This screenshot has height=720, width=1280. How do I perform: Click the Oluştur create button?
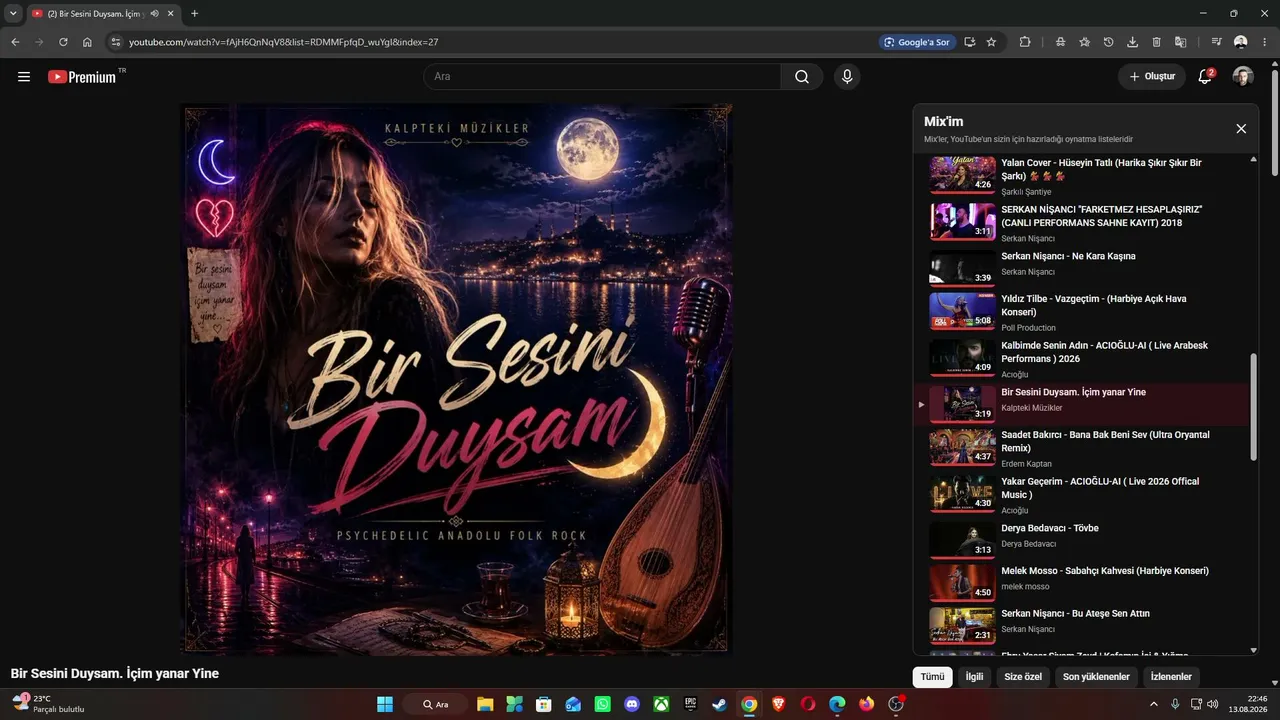1152,77
